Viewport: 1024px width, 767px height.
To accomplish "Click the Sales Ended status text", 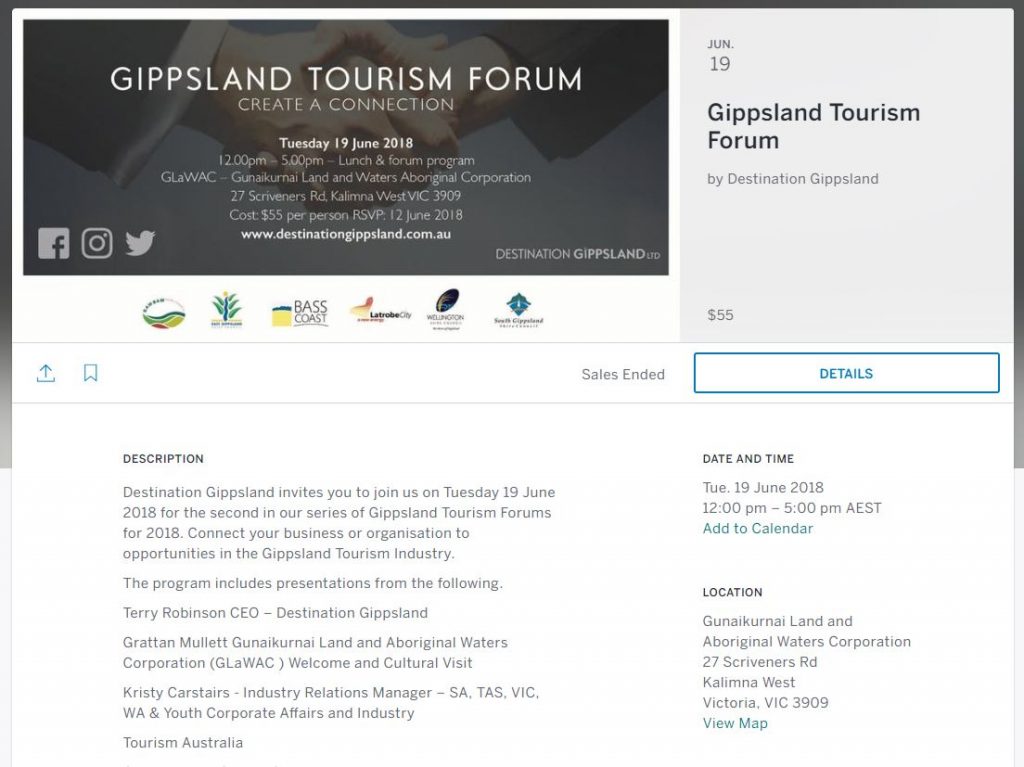I will tap(623, 374).
